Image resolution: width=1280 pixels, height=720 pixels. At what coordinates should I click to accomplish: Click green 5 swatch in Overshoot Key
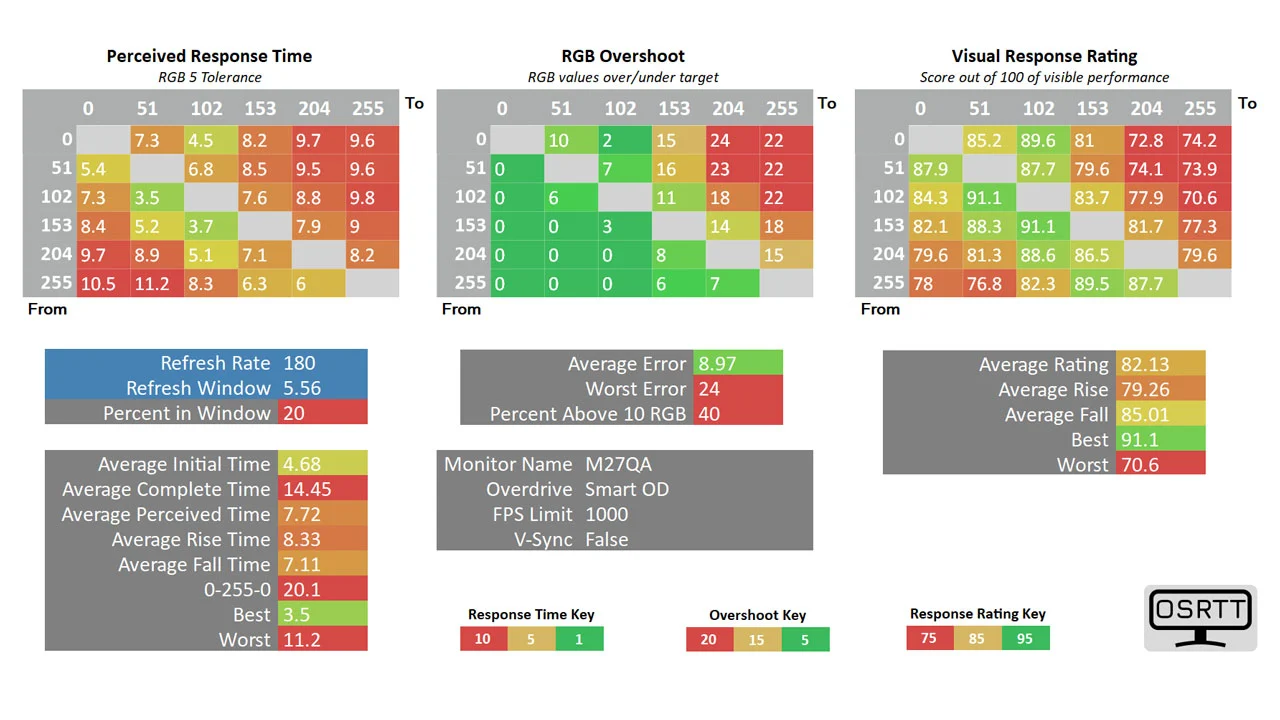pos(806,639)
